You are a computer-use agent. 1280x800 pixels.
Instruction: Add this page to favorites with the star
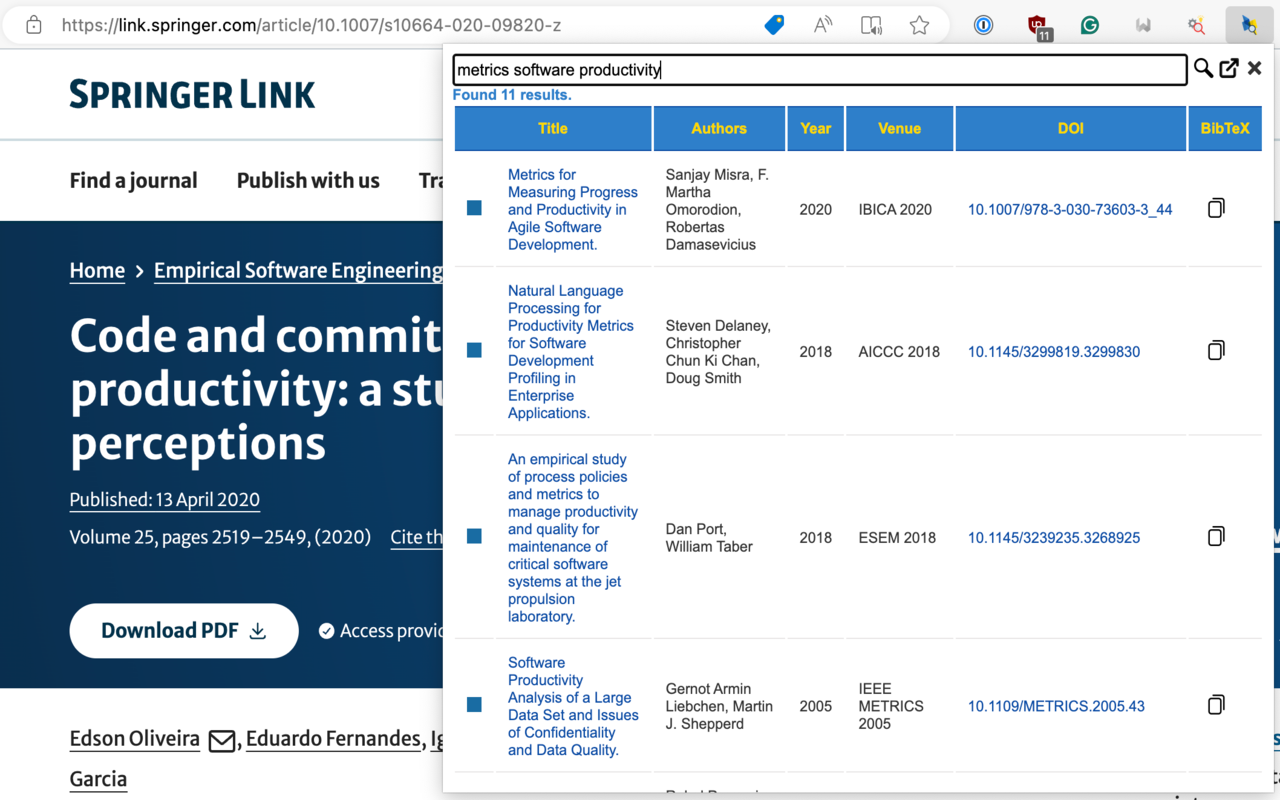point(920,25)
